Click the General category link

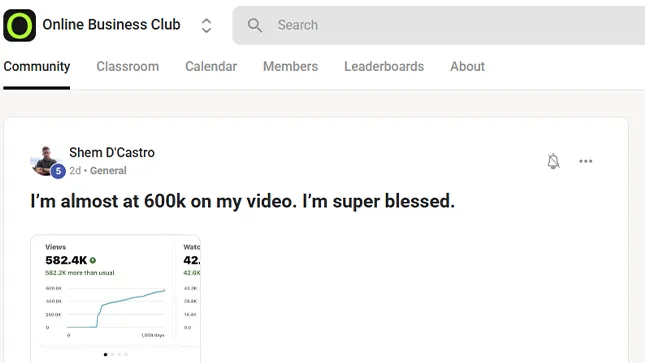(108, 170)
